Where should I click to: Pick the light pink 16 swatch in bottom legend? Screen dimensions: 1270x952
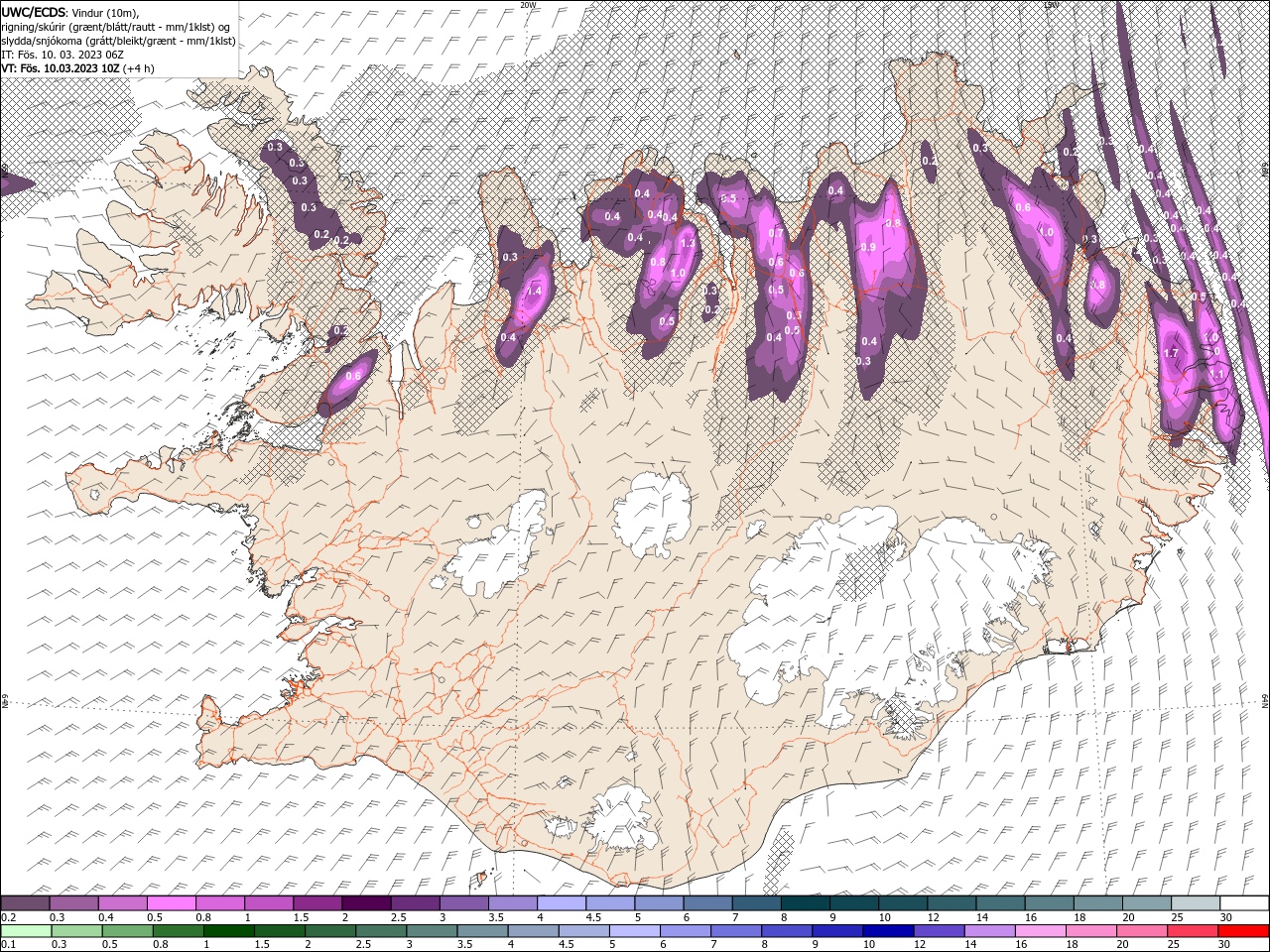click(1040, 930)
